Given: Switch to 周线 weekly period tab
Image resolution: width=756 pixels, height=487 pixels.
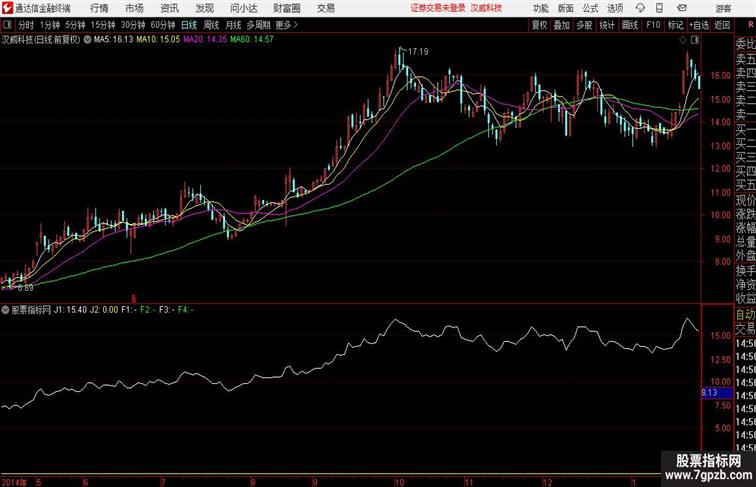Looking at the screenshot, I should coord(211,25).
